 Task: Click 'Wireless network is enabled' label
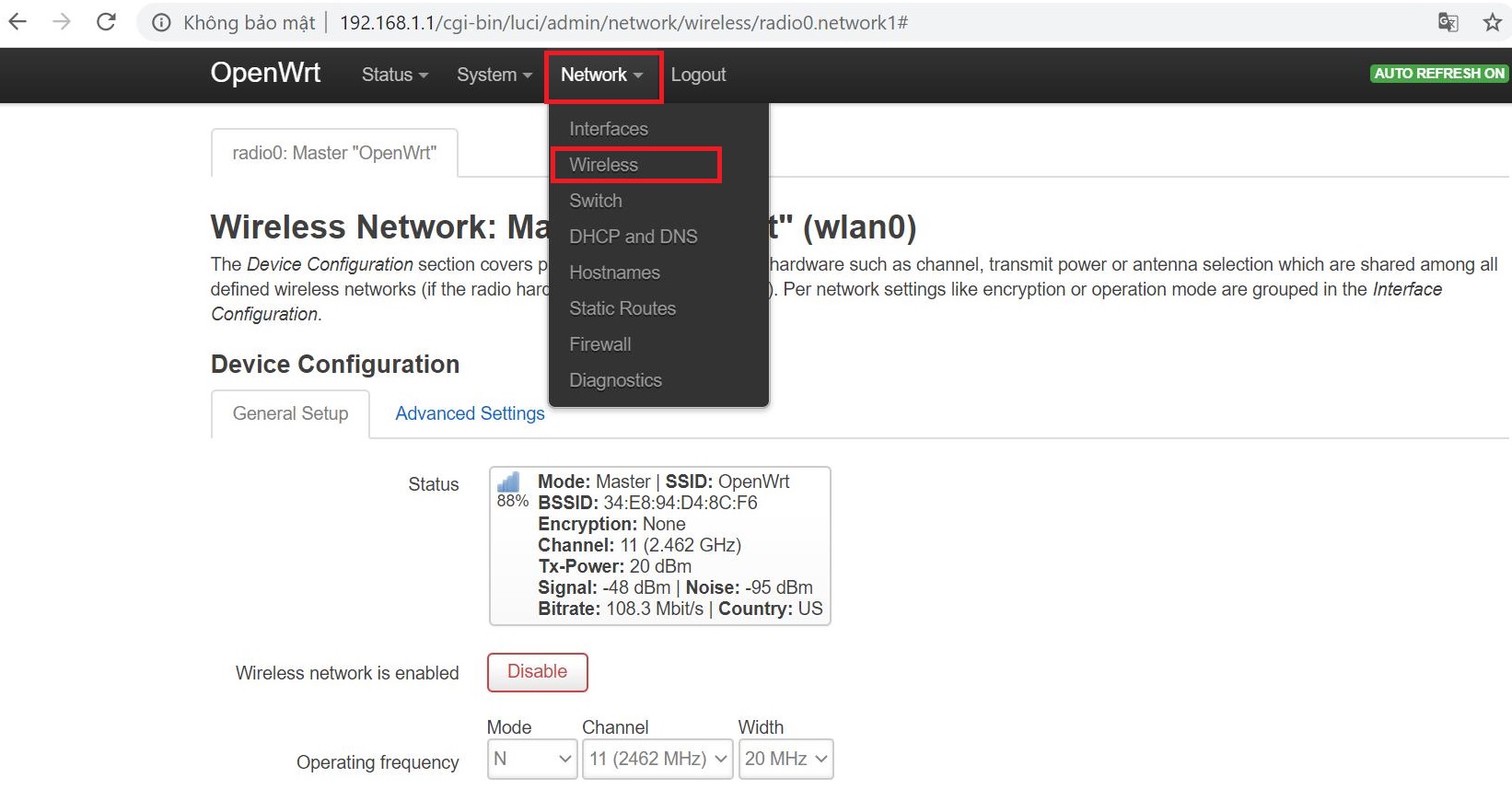347,673
